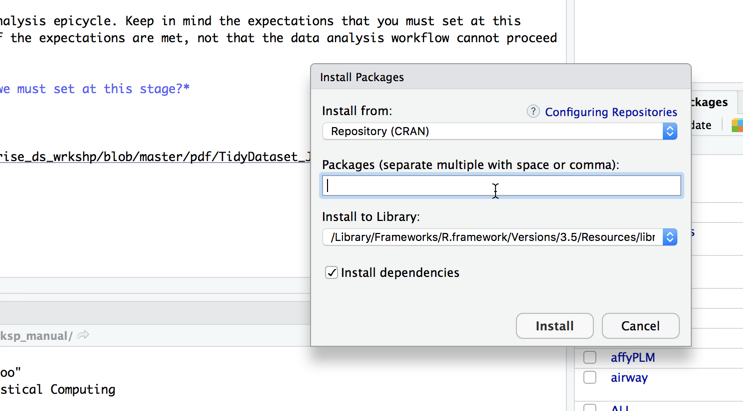Screen dimensions: 743x411
Task: Click the Update button in Packages pane
Action: tap(702, 126)
